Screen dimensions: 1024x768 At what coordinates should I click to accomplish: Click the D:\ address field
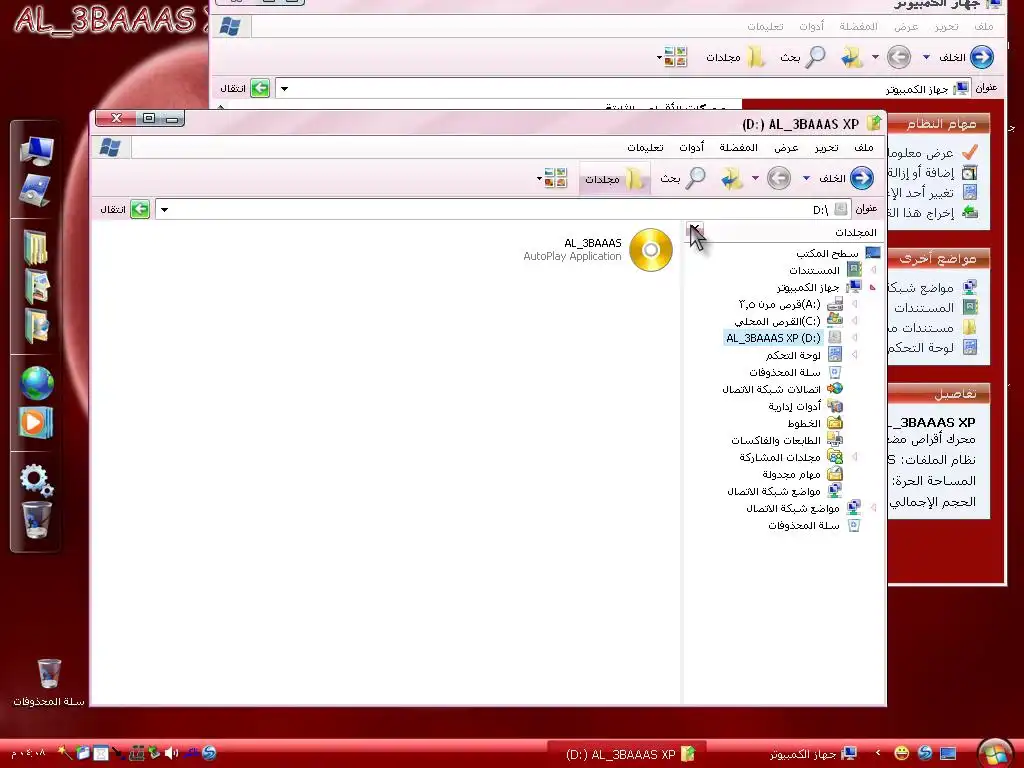coord(503,210)
